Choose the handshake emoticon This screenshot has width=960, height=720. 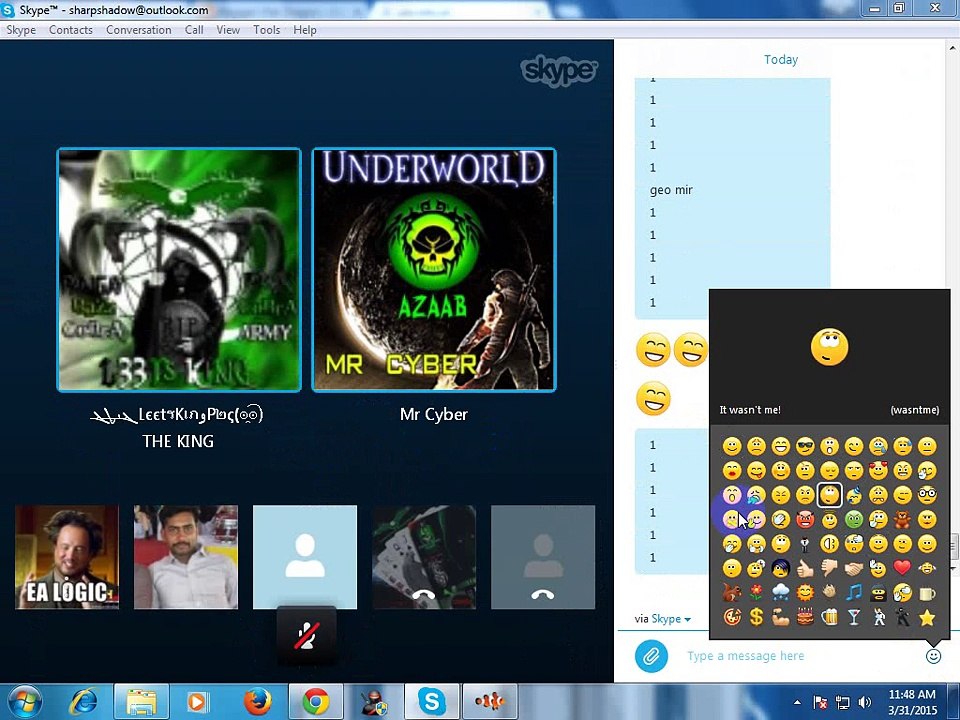click(854, 569)
